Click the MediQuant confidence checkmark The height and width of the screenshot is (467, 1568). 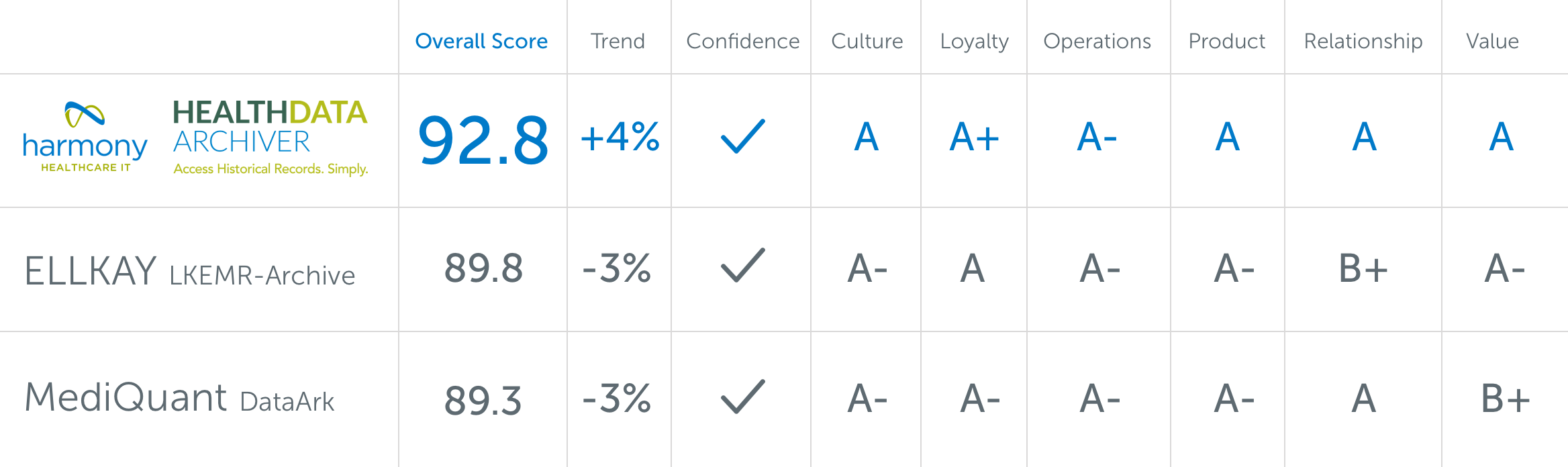742,397
